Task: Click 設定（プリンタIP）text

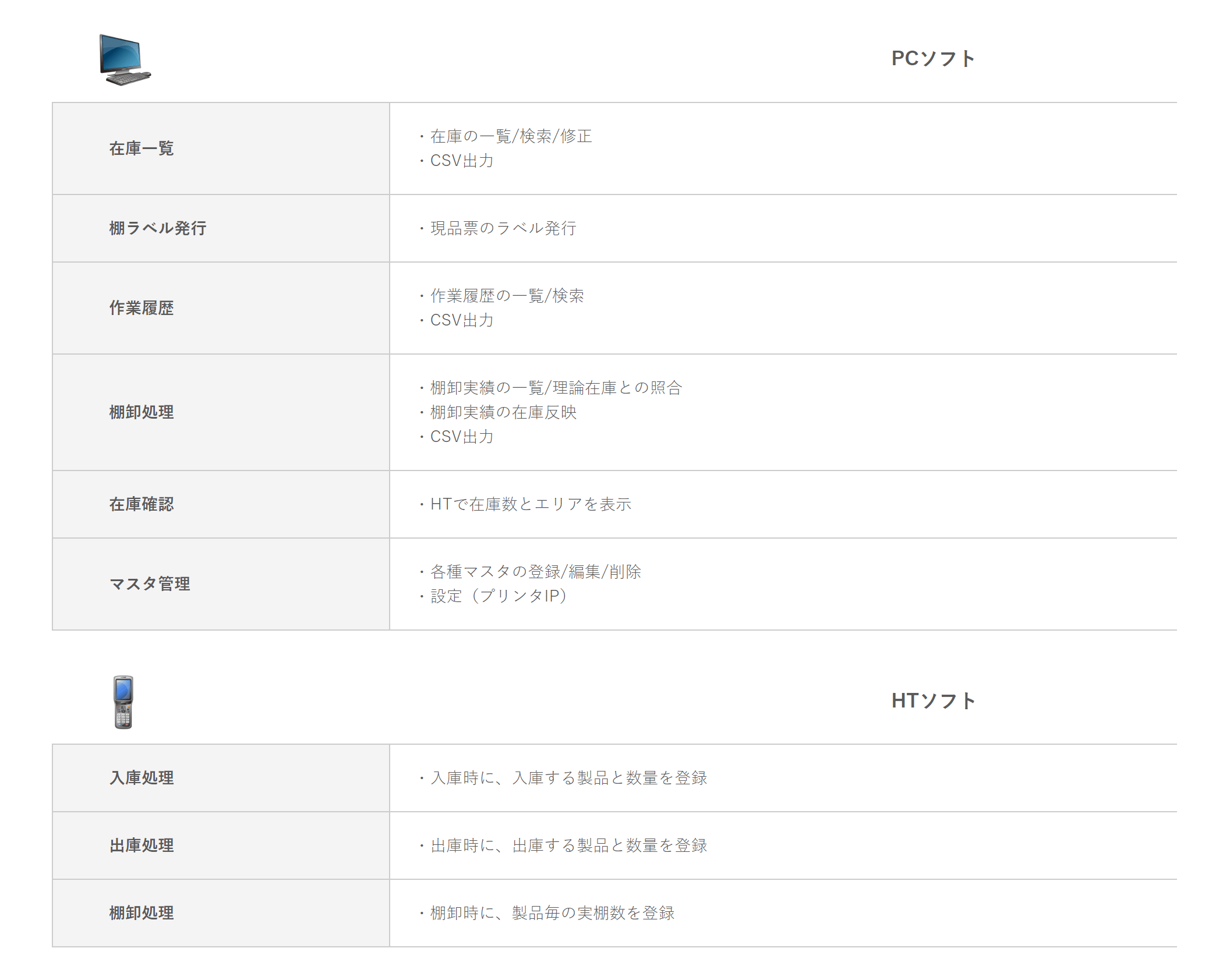Action: (498, 596)
